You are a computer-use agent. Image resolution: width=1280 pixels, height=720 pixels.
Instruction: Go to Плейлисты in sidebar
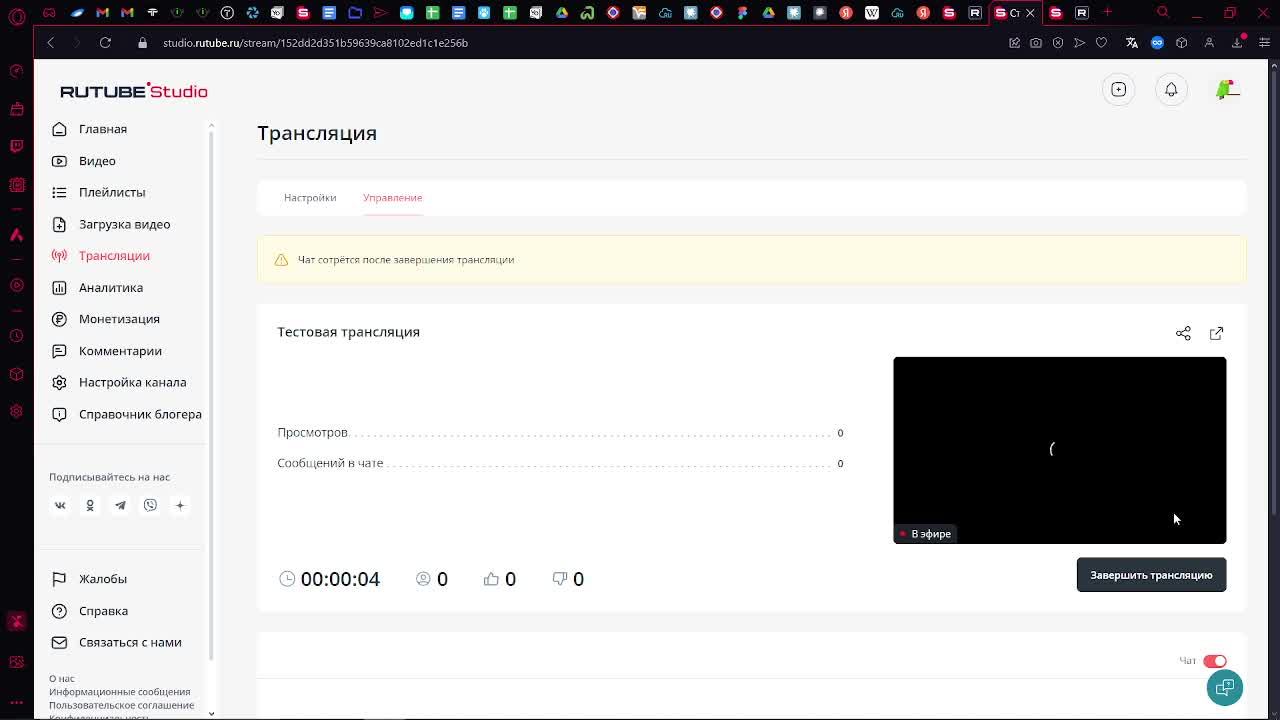112,192
